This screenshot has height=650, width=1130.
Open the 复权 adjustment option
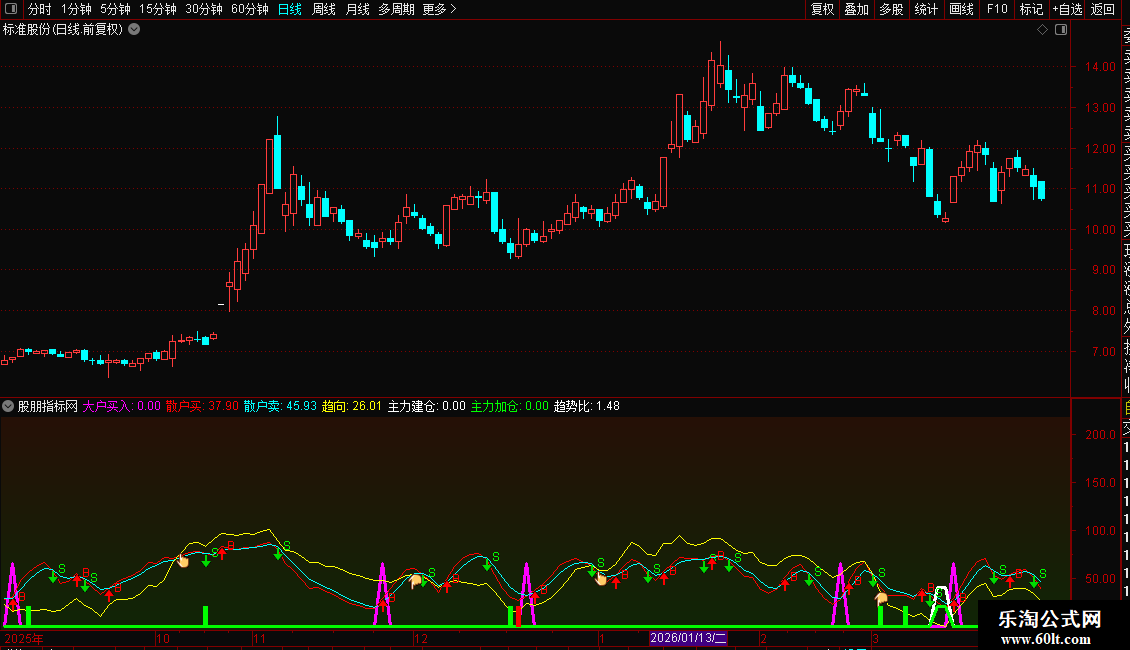(822, 9)
